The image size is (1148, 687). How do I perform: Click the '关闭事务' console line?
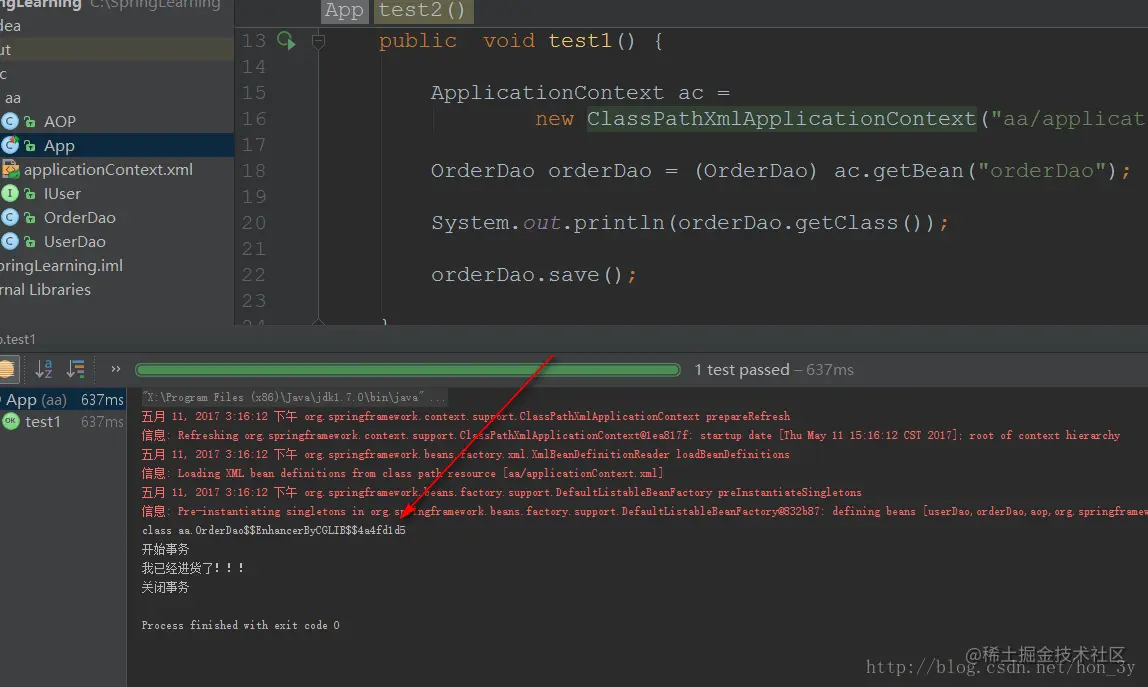[165, 587]
